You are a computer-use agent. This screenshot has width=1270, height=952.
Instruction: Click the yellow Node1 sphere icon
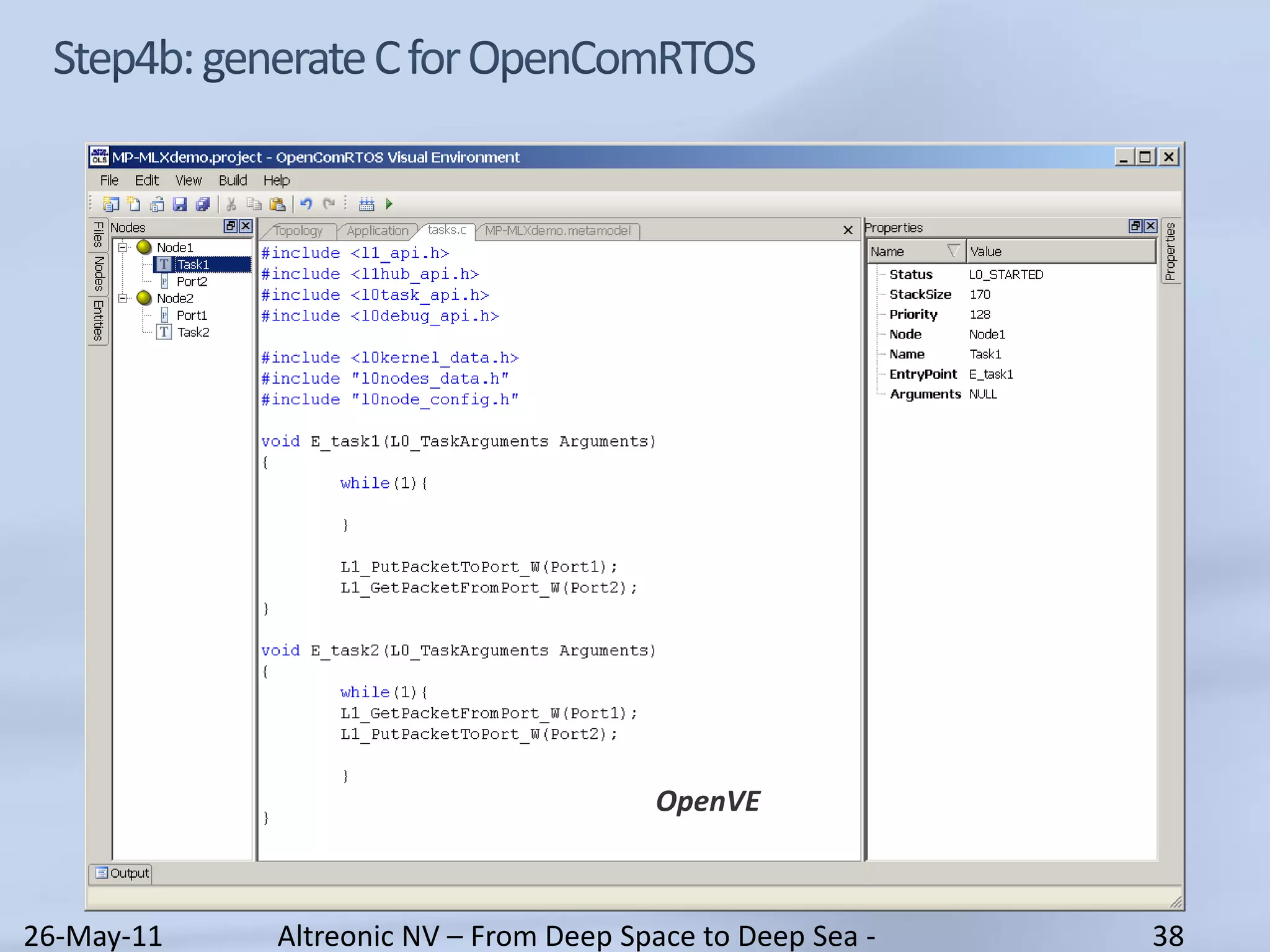tap(144, 247)
